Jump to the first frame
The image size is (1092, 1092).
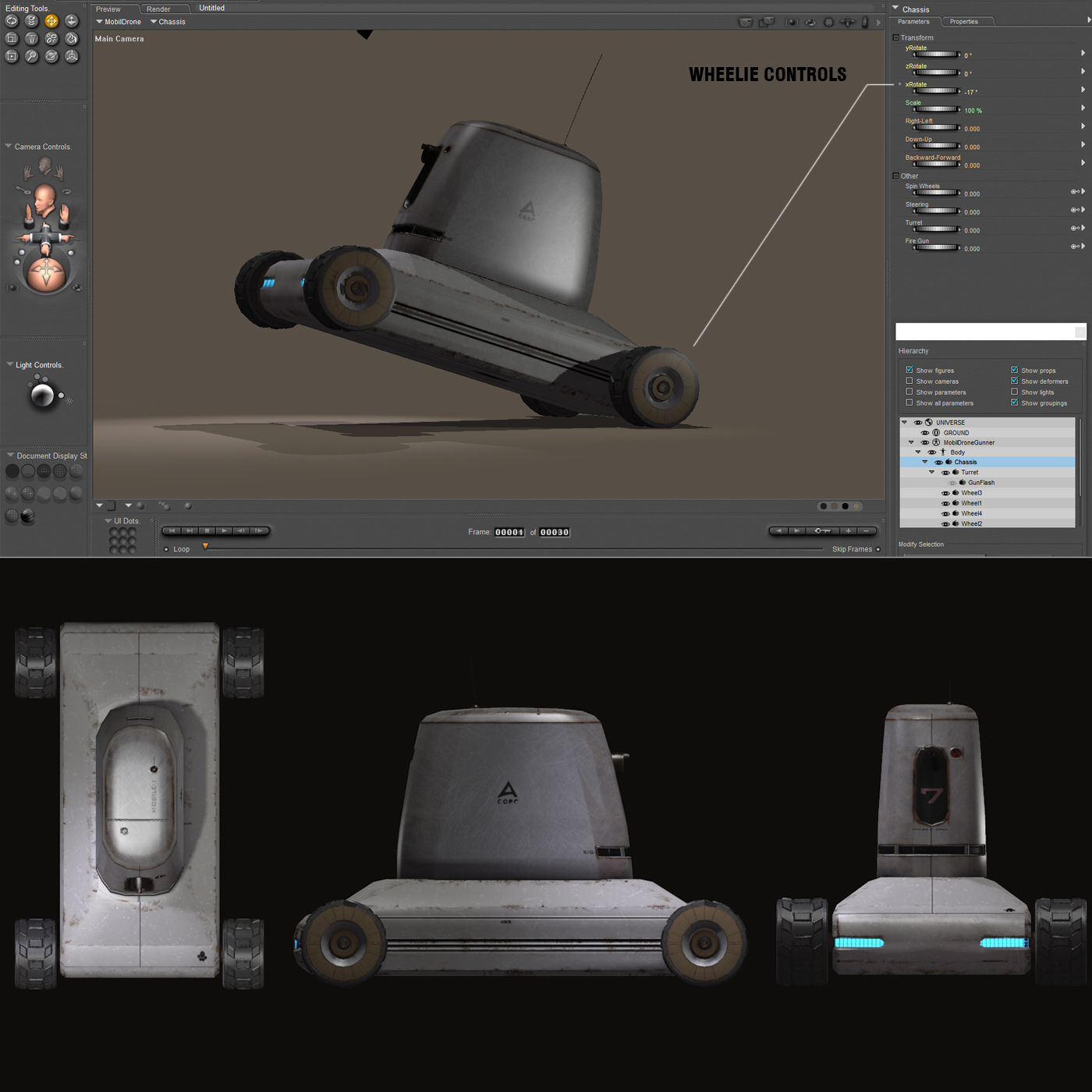[172, 530]
